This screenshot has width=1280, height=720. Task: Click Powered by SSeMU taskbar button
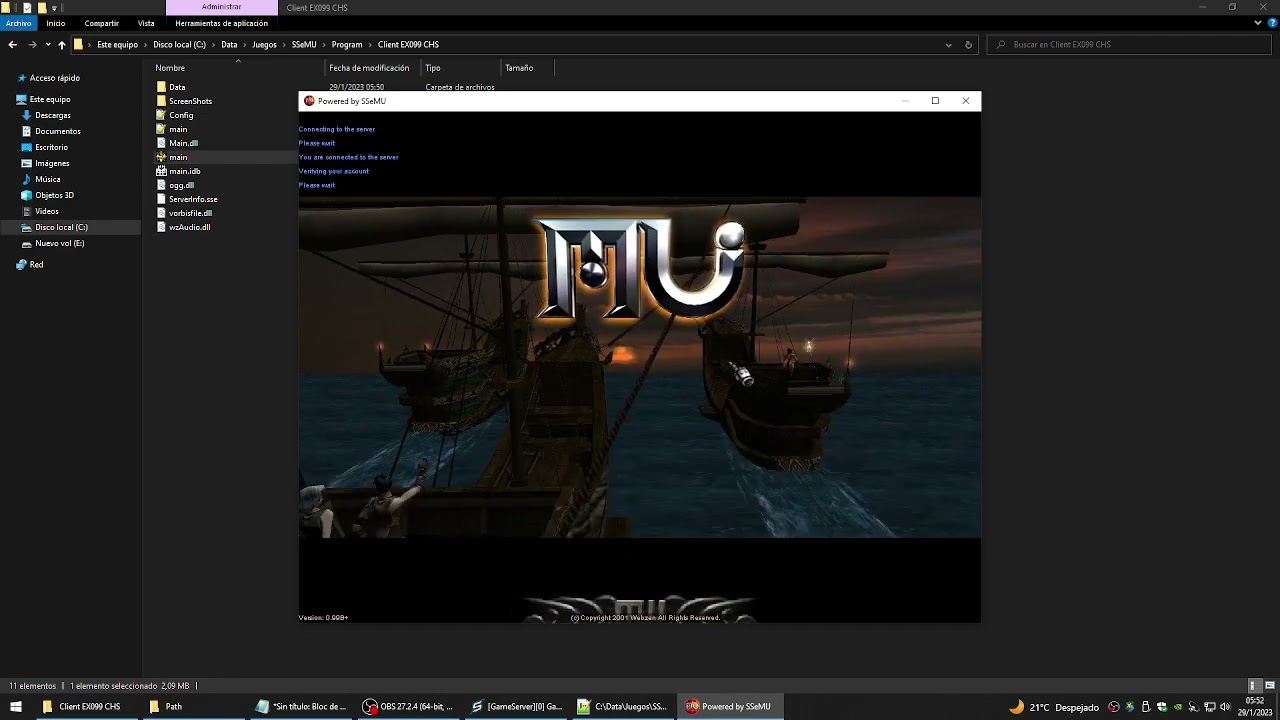pos(730,707)
